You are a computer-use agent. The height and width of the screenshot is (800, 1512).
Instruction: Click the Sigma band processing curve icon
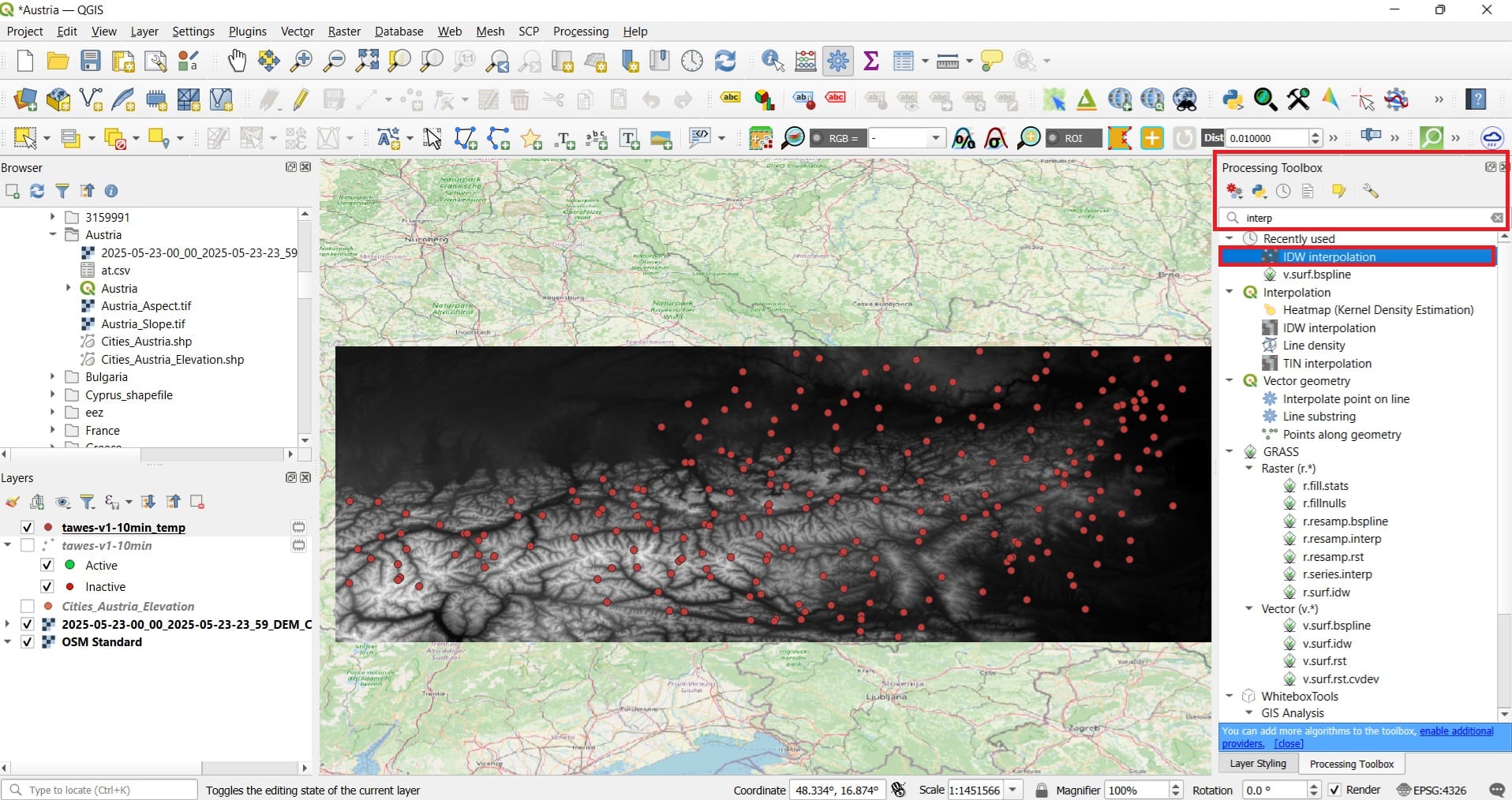tap(996, 139)
